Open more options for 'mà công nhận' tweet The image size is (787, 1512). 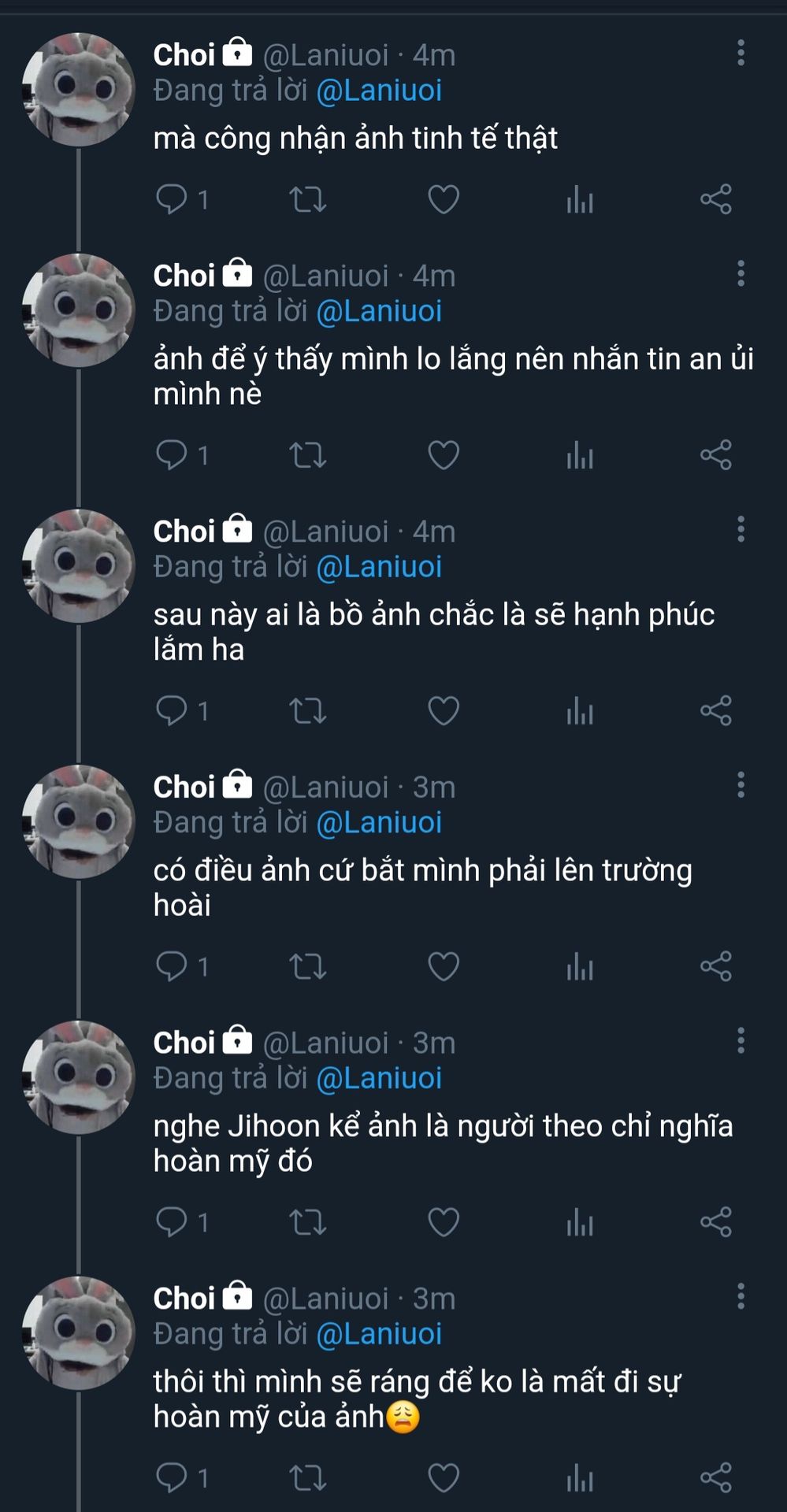tap(741, 53)
